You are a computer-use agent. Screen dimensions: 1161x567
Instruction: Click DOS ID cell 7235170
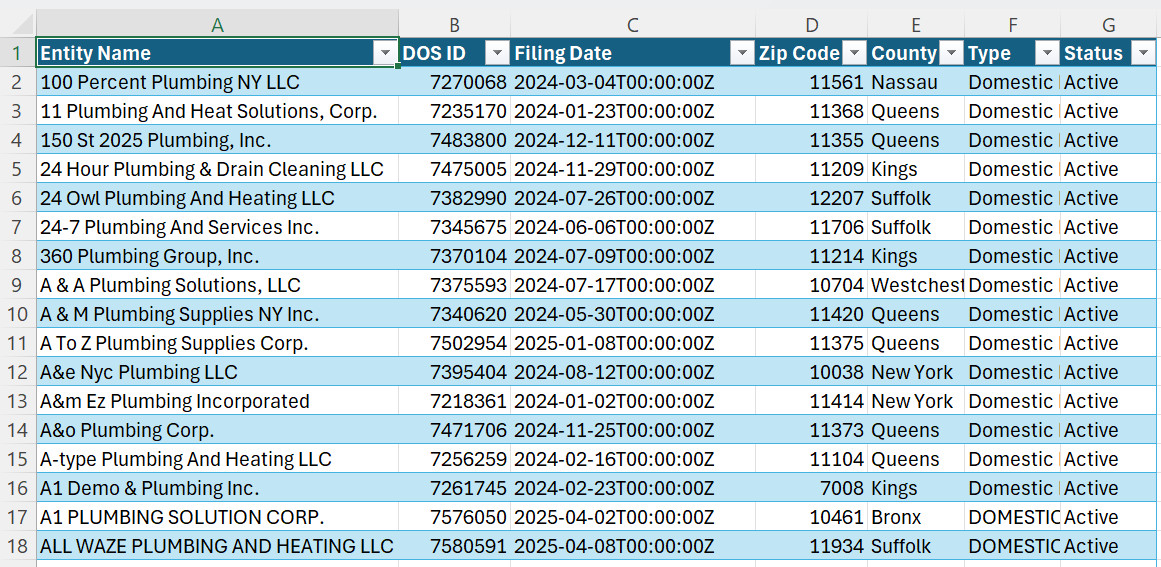[455, 111]
